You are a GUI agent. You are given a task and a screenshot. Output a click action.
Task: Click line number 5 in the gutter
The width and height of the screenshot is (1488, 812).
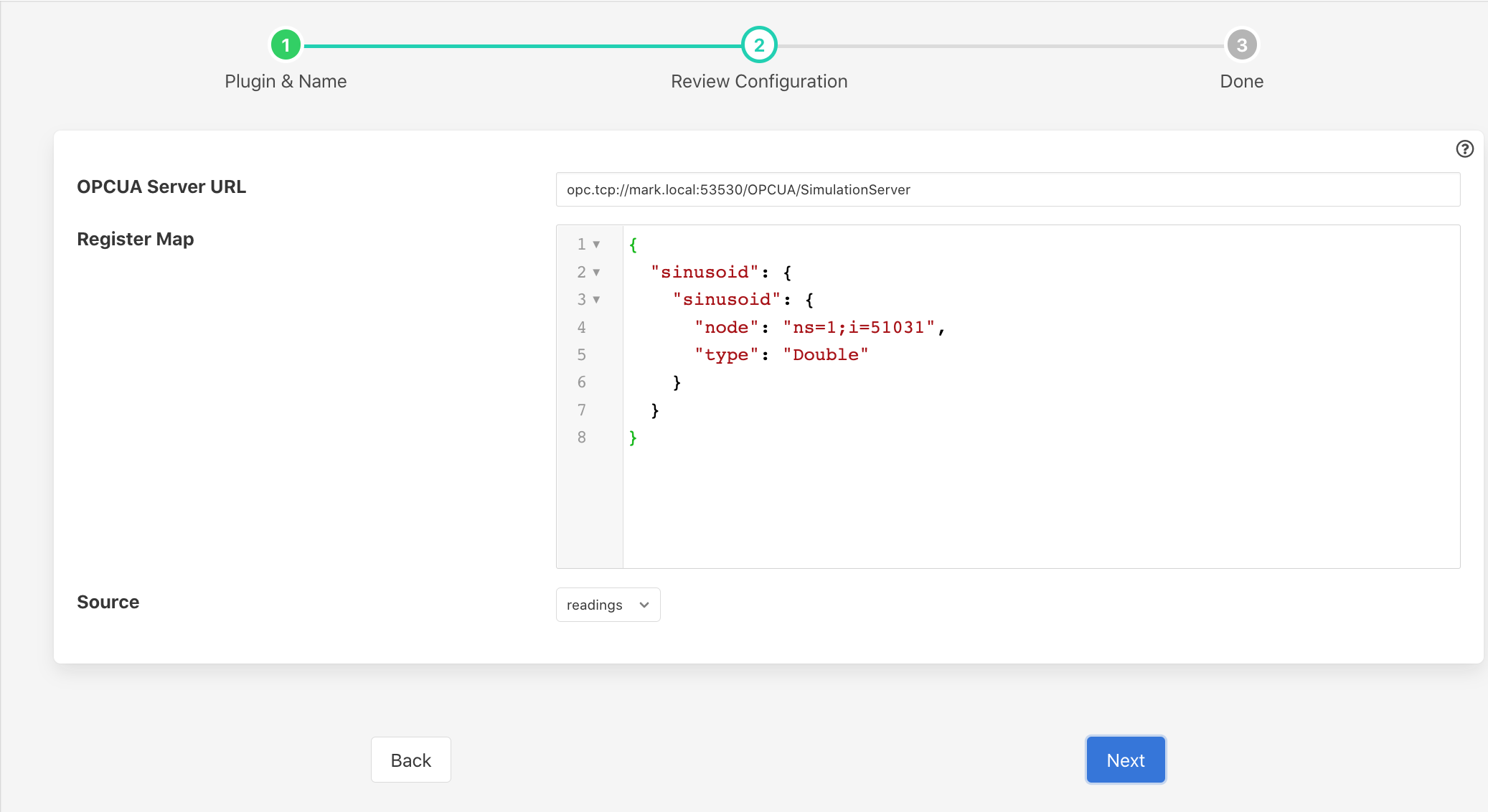coord(581,354)
